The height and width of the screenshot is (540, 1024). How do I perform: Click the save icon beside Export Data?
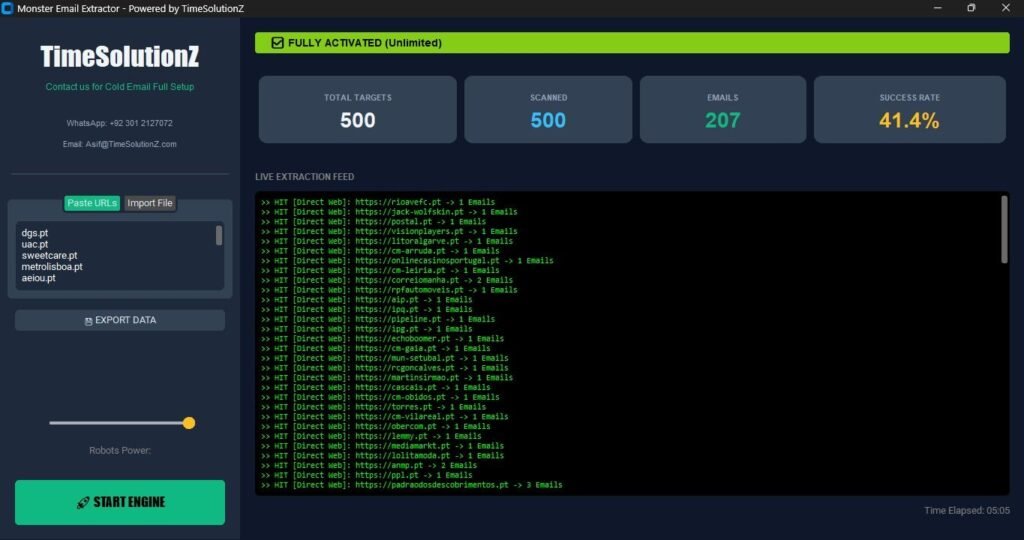[88, 321]
